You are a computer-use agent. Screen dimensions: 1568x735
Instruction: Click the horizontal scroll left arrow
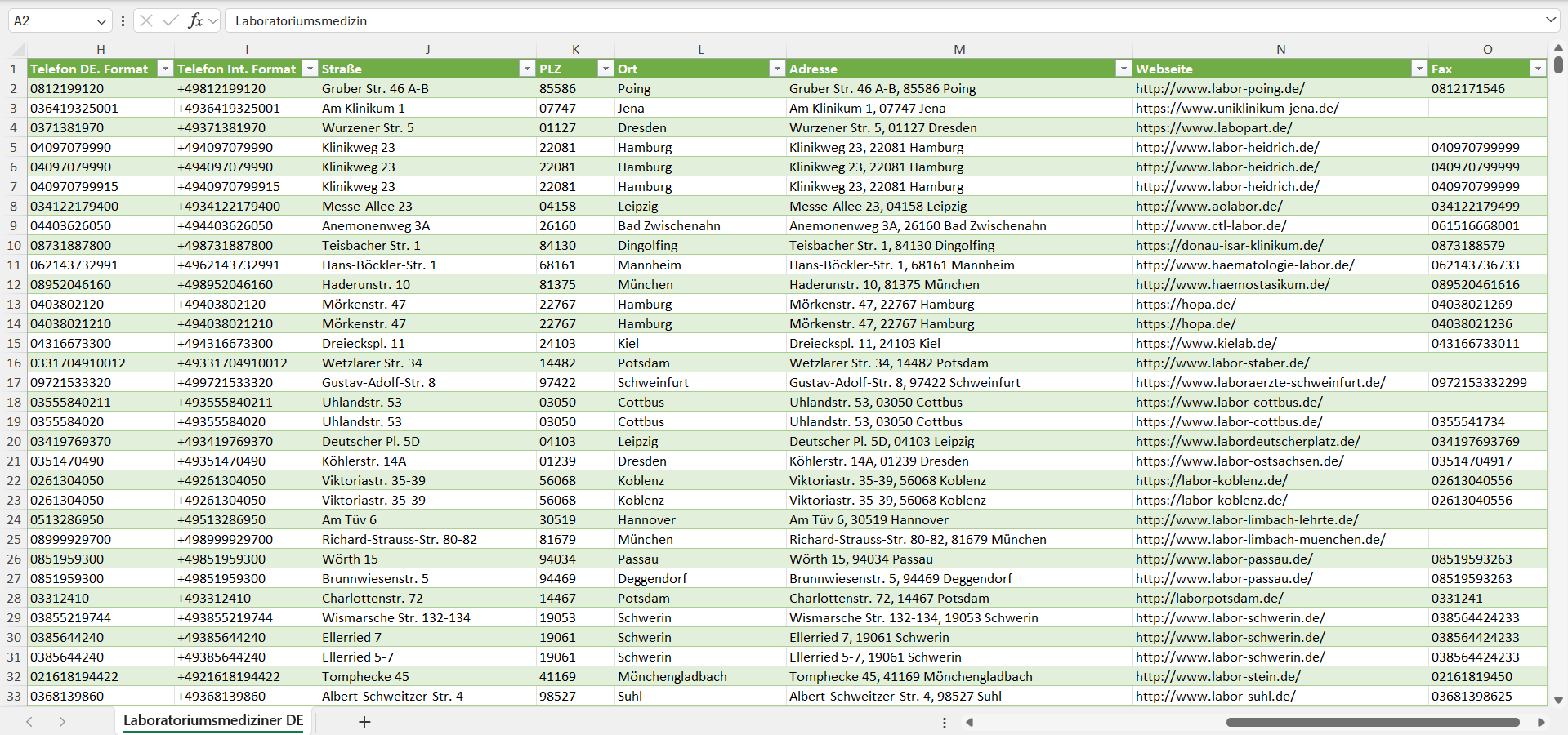[x=970, y=722]
